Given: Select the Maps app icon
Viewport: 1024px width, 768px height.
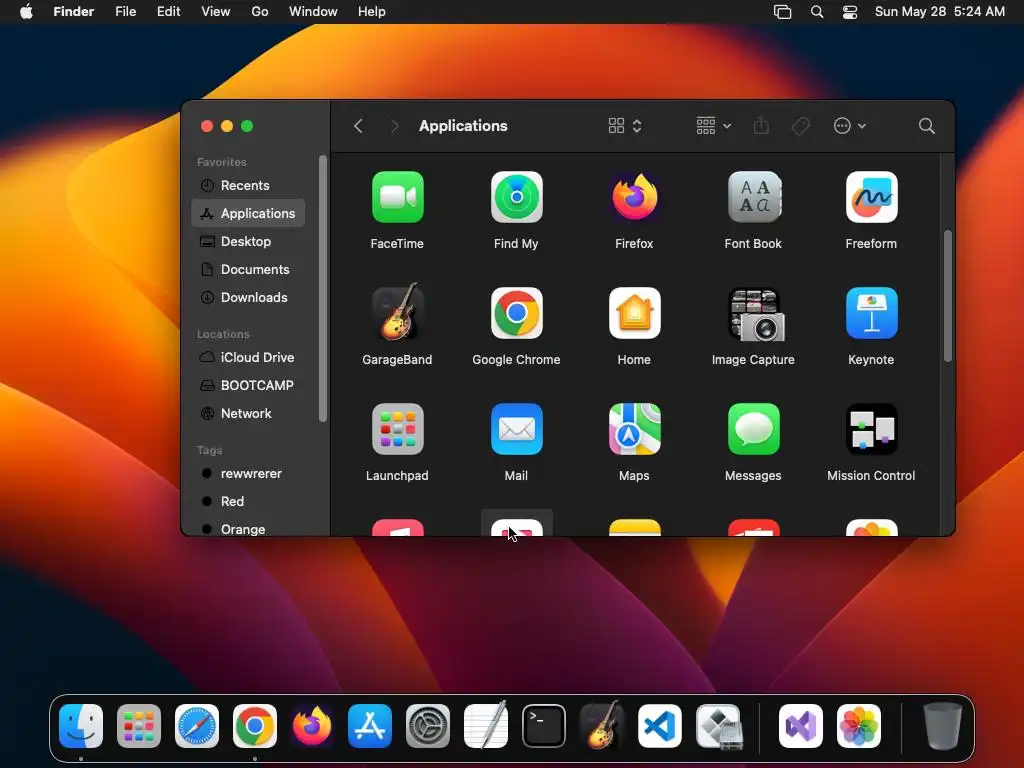Looking at the screenshot, I should click(634, 429).
